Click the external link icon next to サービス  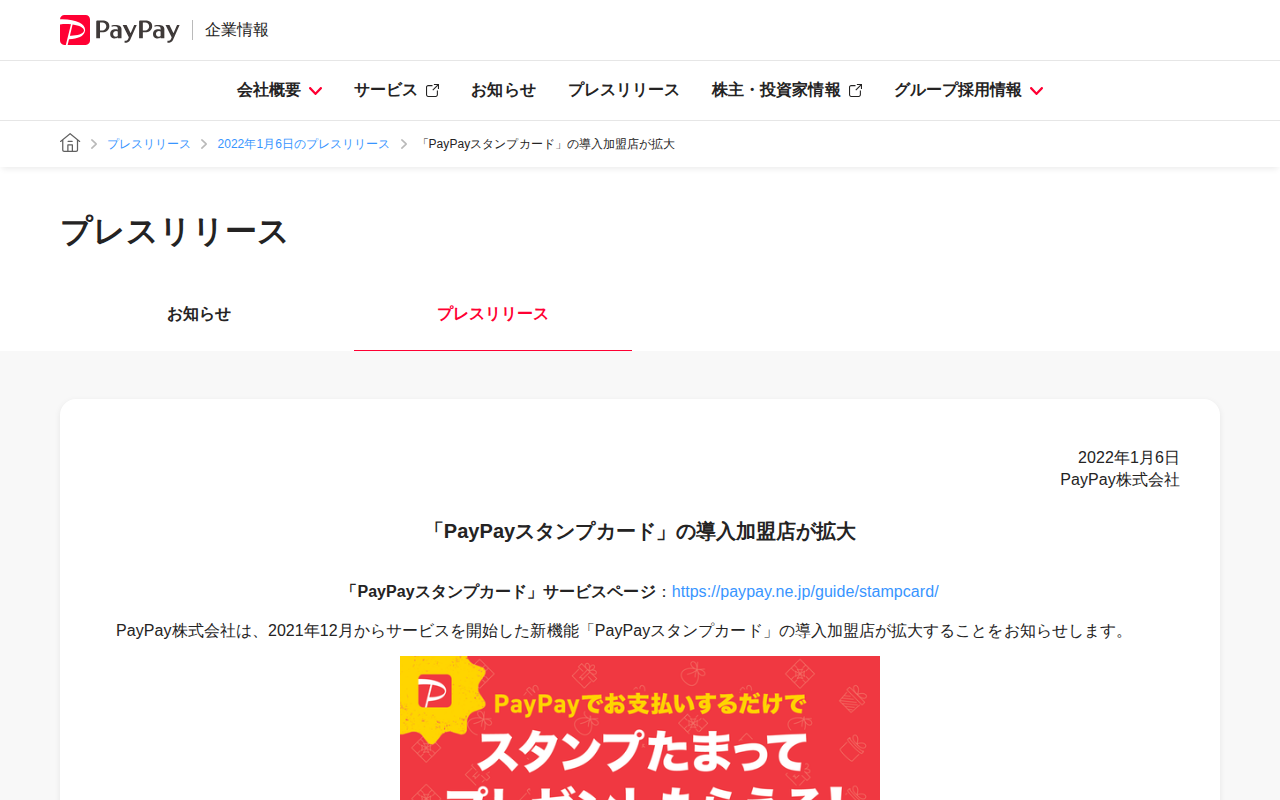tap(432, 90)
